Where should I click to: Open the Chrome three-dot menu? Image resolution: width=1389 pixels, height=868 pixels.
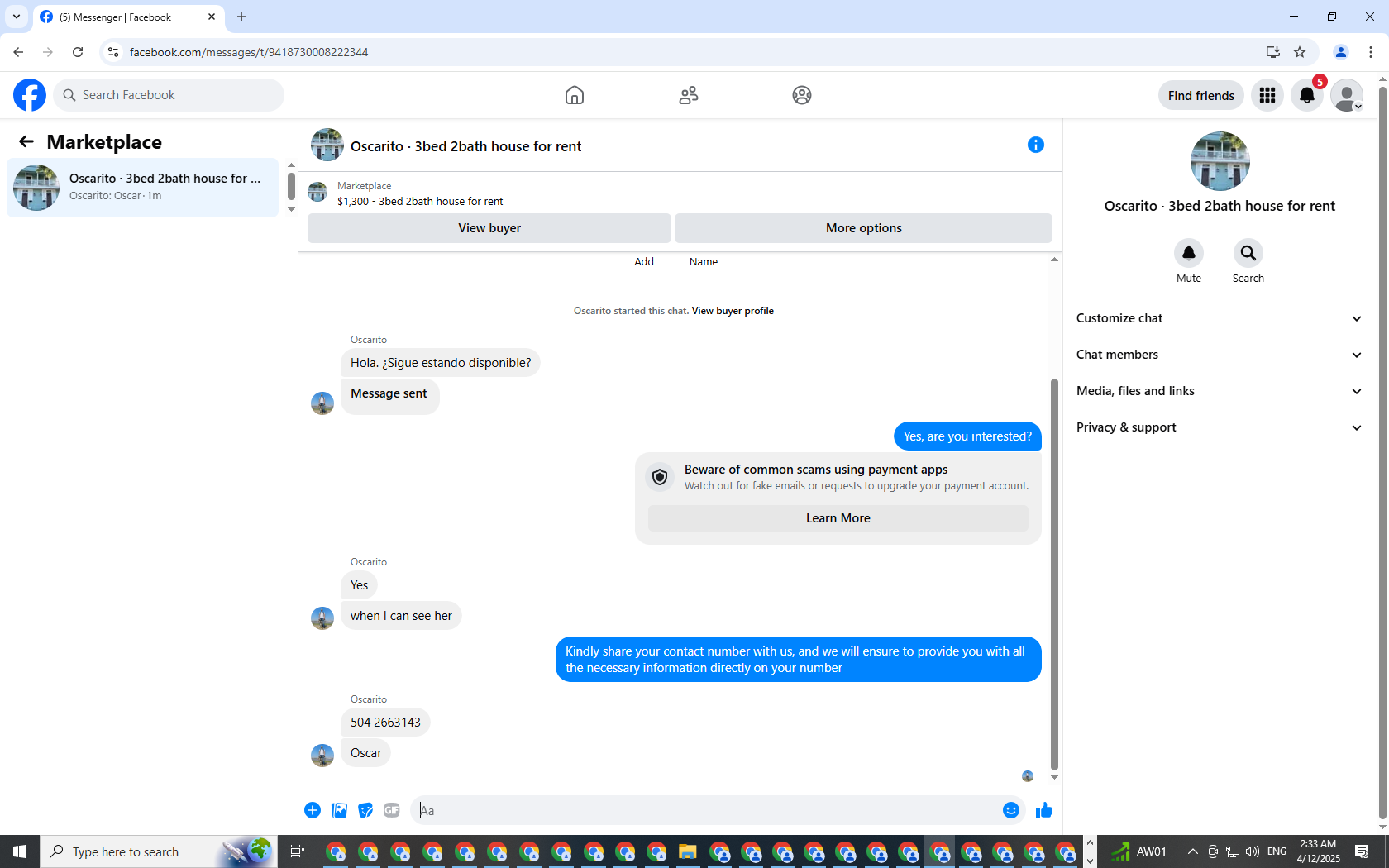[1371, 52]
